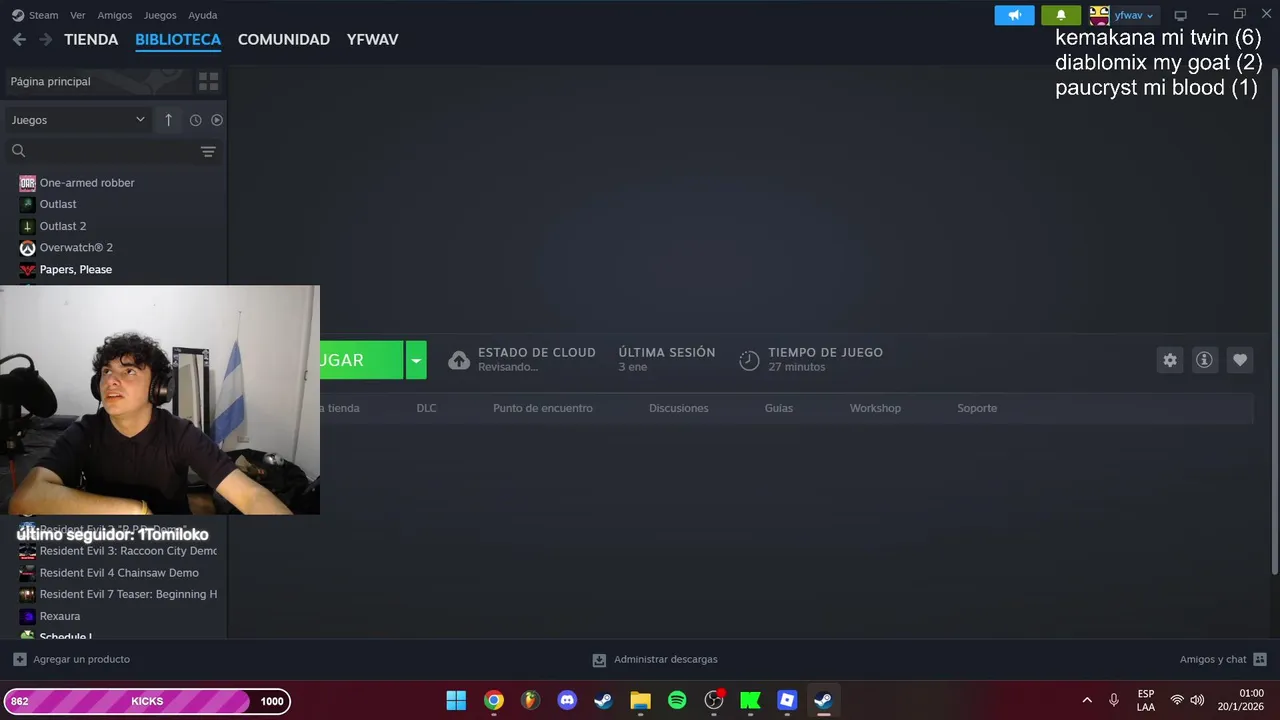The height and width of the screenshot is (720, 1280).
Task: Open the Discusiones tab
Action: point(679,408)
